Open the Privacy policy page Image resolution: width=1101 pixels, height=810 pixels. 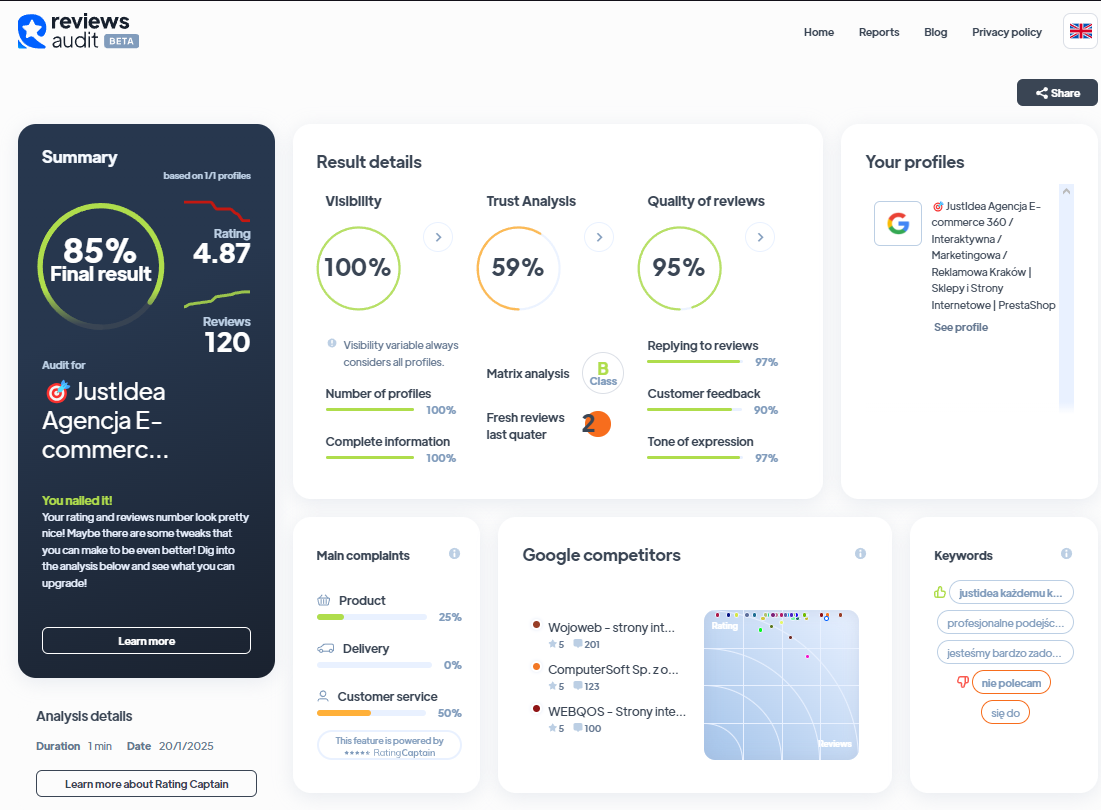coord(1007,32)
